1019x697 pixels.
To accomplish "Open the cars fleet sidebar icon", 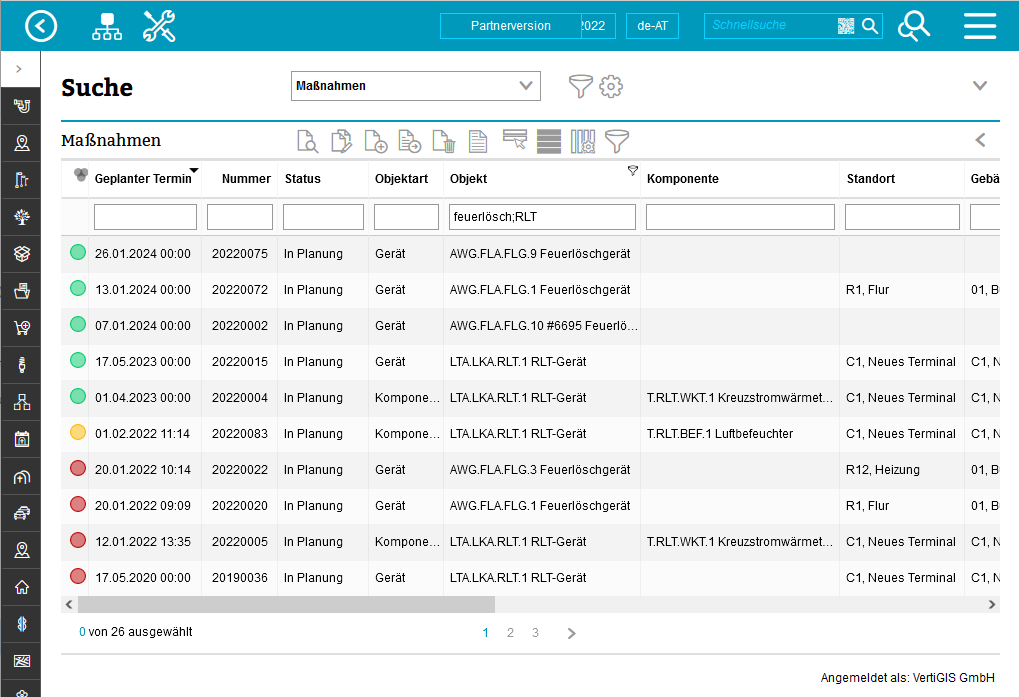I will pyautogui.click(x=21, y=513).
